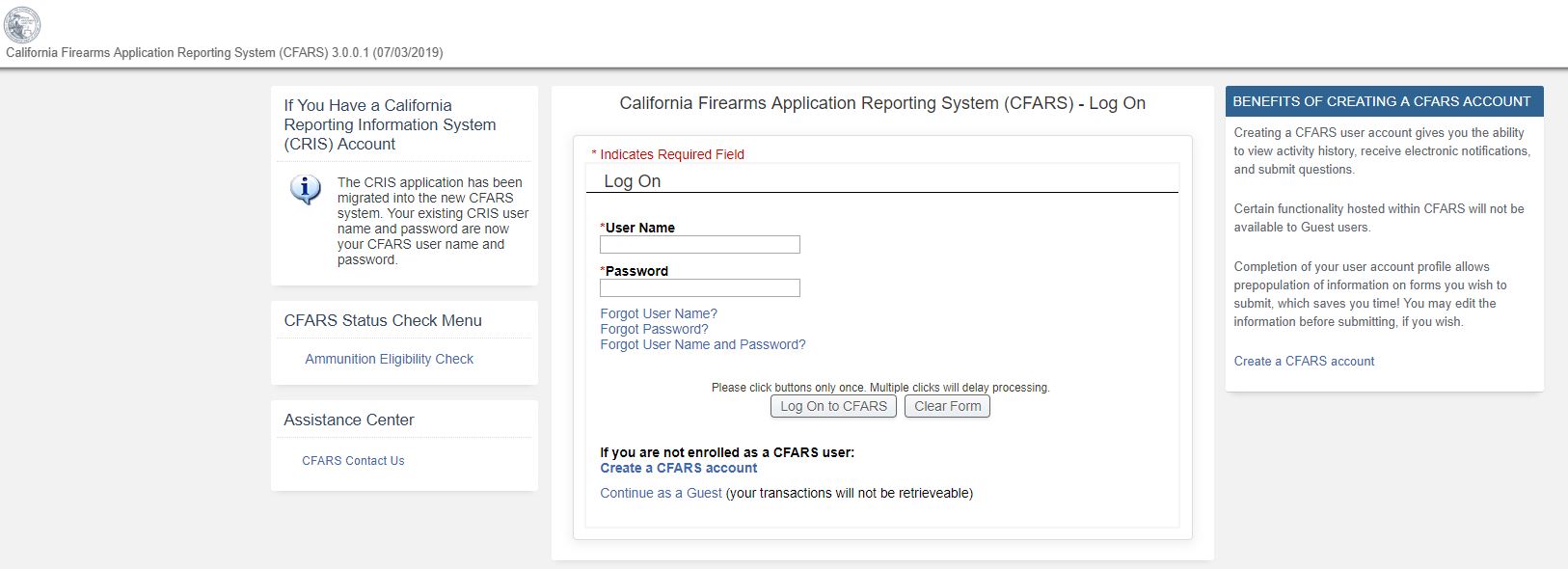Click the California state seal logo
This screenshot has width=1568, height=569.
point(22,24)
